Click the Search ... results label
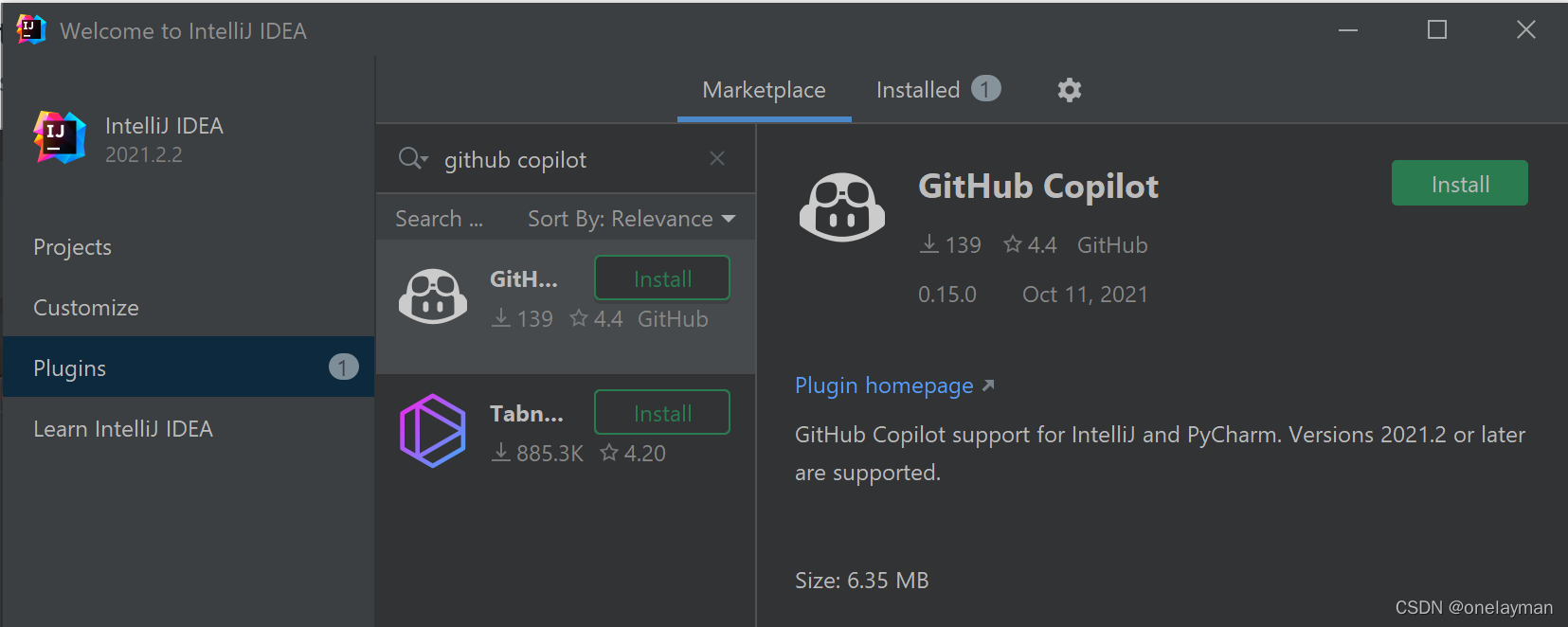The image size is (1568, 627). click(x=440, y=219)
